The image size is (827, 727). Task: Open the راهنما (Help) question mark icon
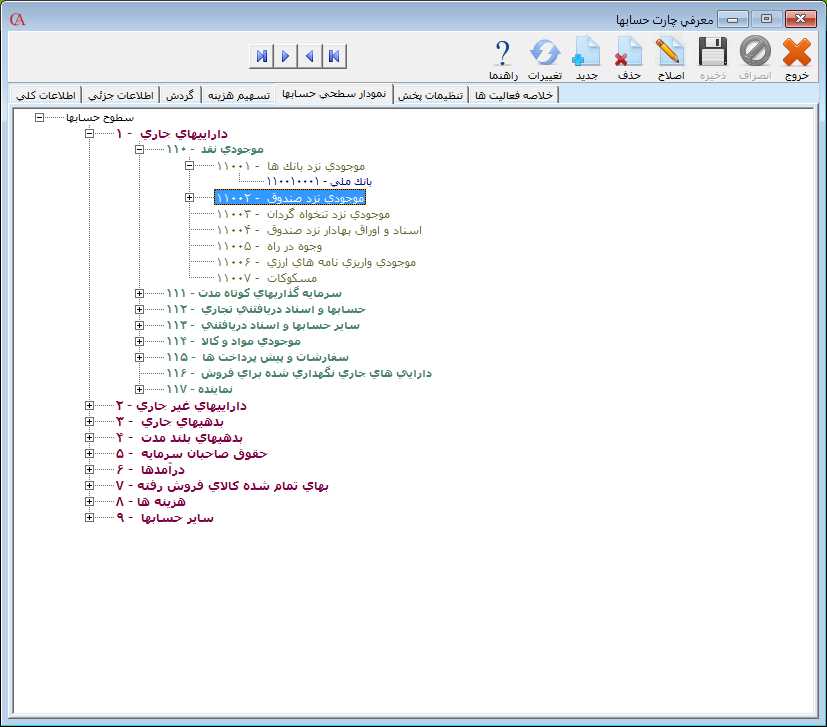(x=503, y=58)
